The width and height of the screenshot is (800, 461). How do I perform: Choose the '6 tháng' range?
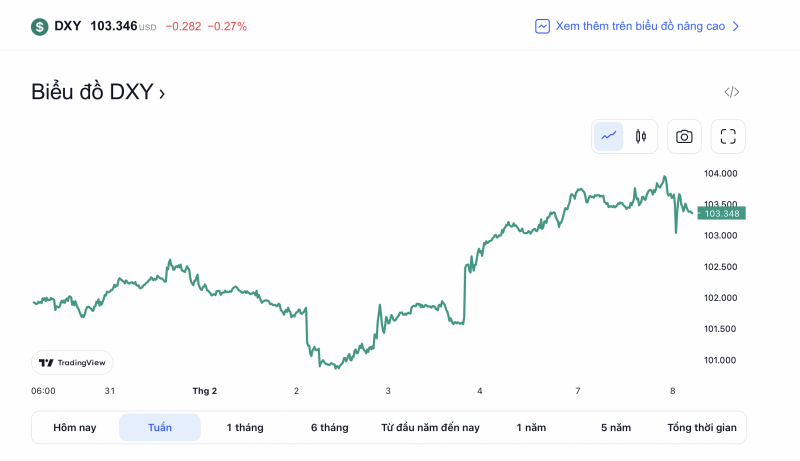coord(330,428)
